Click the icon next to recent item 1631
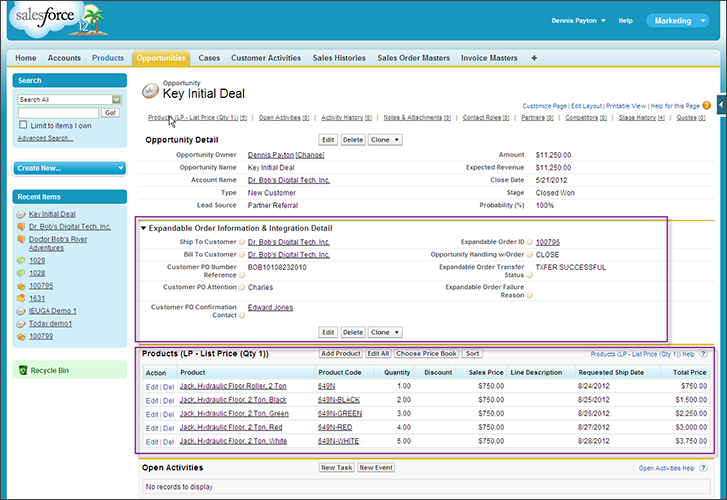 tap(21, 298)
